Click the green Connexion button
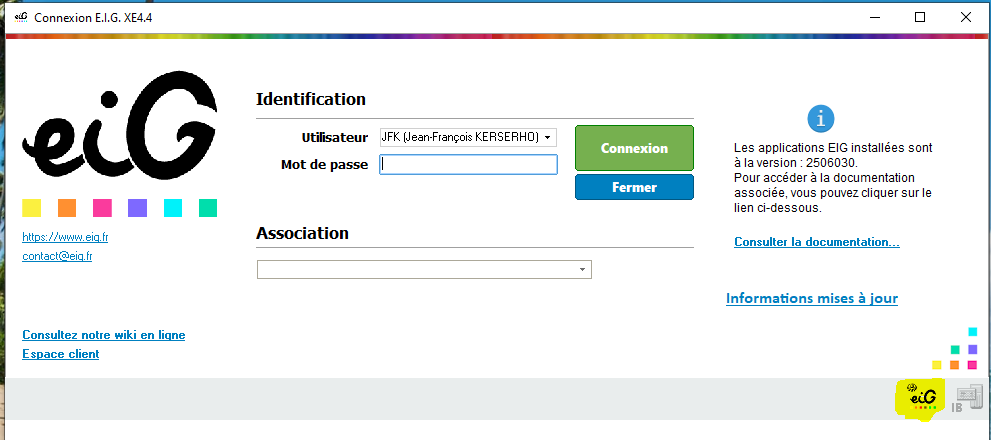 point(635,149)
